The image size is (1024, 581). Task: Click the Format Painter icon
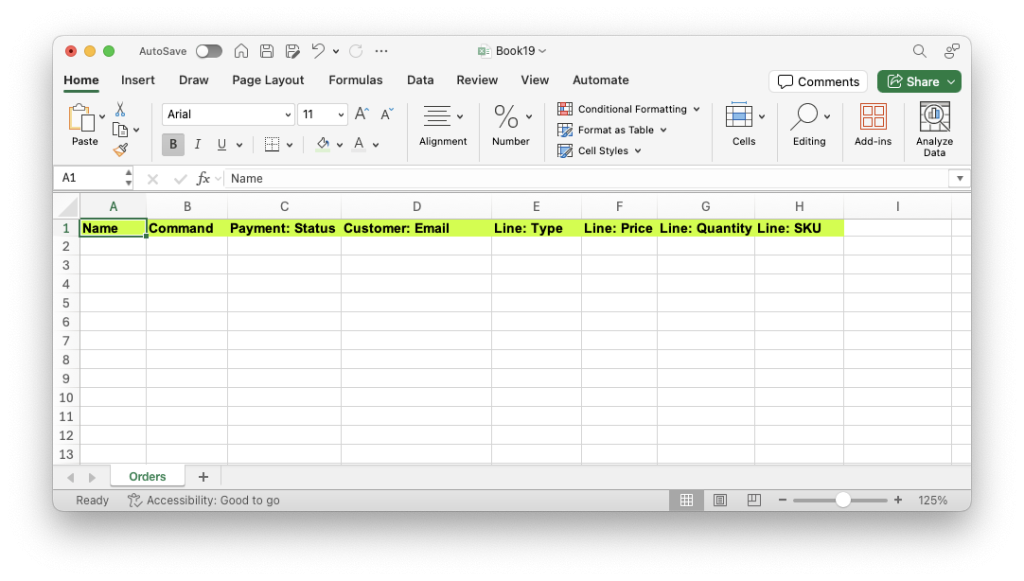coord(118,149)
